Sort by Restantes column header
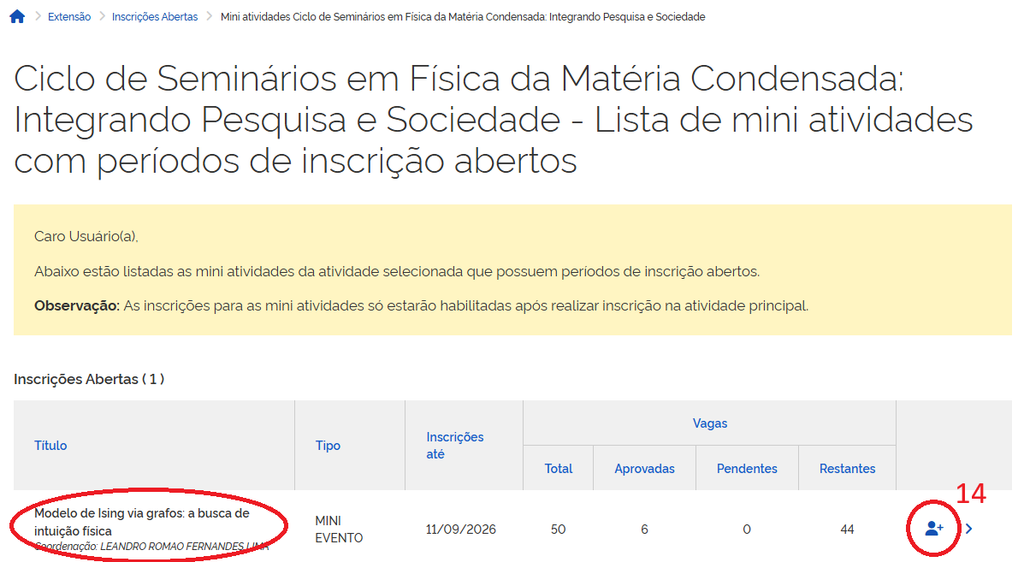The image size is (1024, 562). (847, 468)
